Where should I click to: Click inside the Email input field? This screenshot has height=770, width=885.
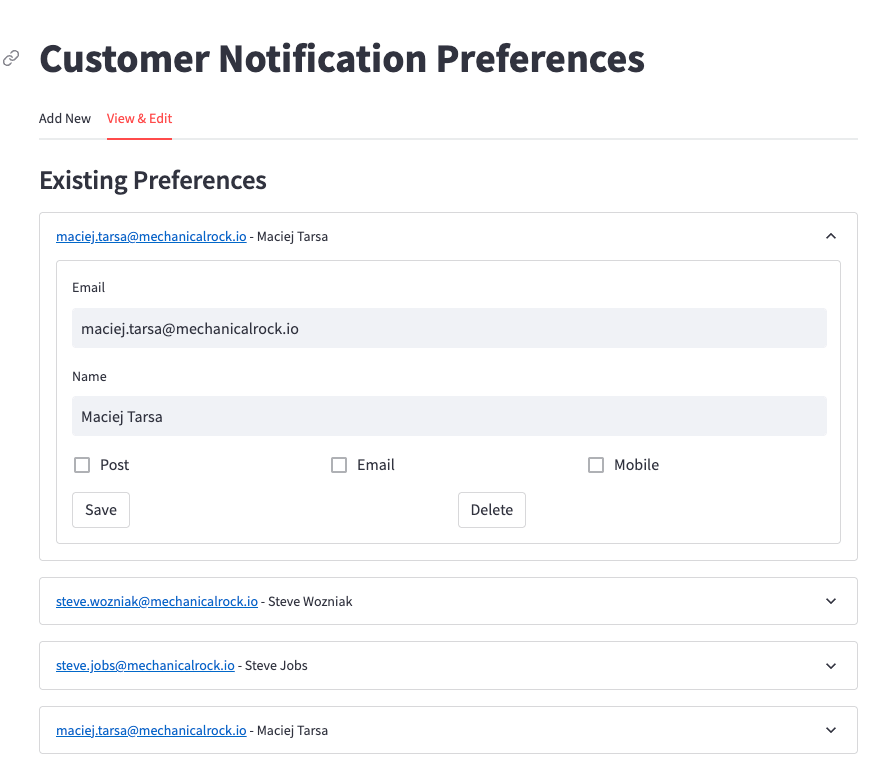(x=448, y=327)
